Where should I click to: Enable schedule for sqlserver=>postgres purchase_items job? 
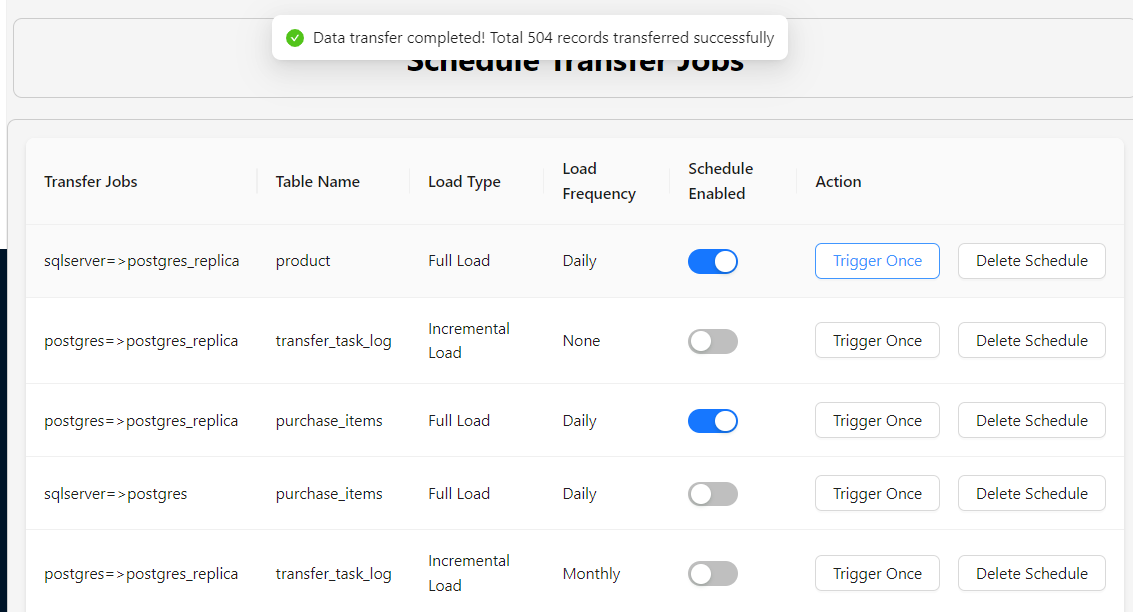(712, 494)
